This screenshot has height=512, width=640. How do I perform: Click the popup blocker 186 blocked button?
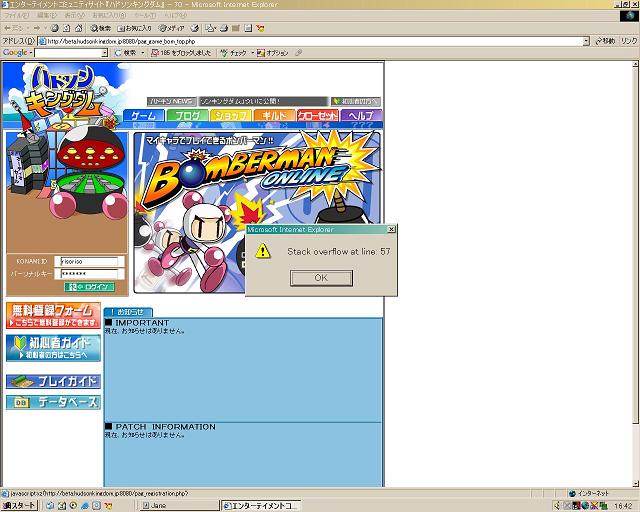pyautogui.click(x=182, y=53)
